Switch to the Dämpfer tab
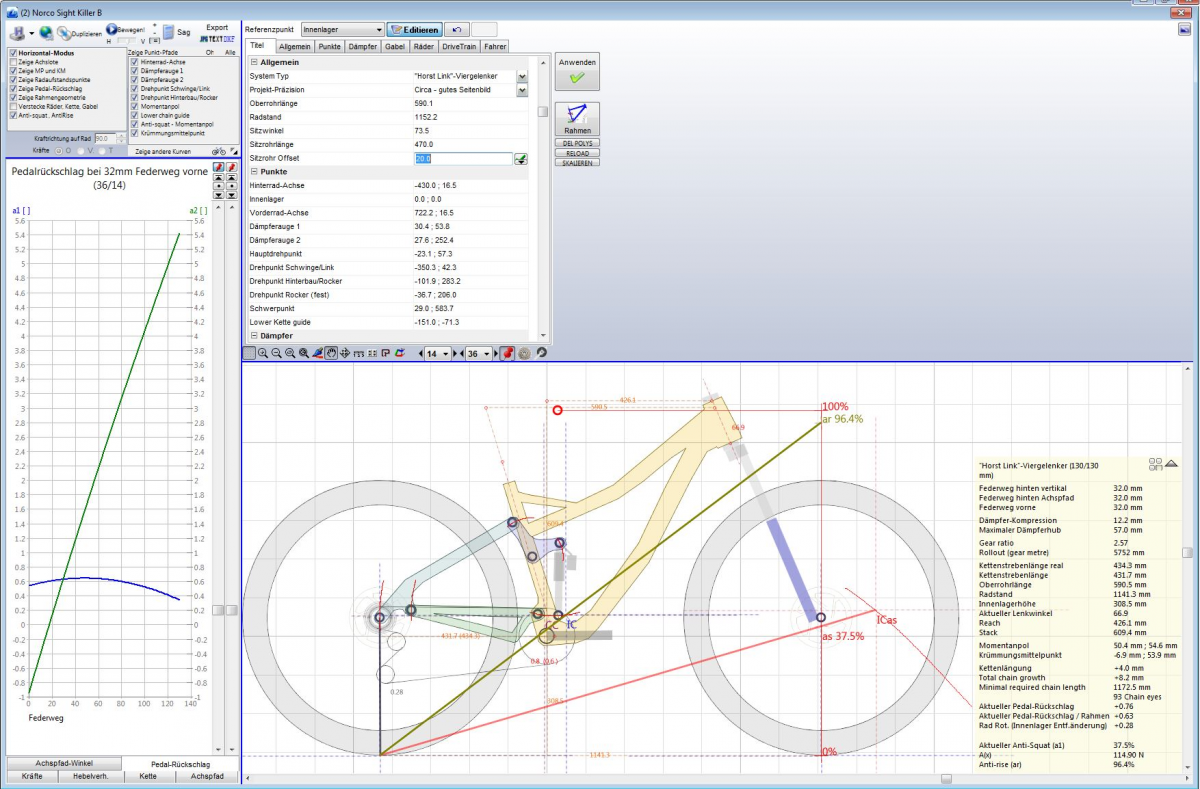This screenshot has width=1200, height=789. click(x=363, y=46)
